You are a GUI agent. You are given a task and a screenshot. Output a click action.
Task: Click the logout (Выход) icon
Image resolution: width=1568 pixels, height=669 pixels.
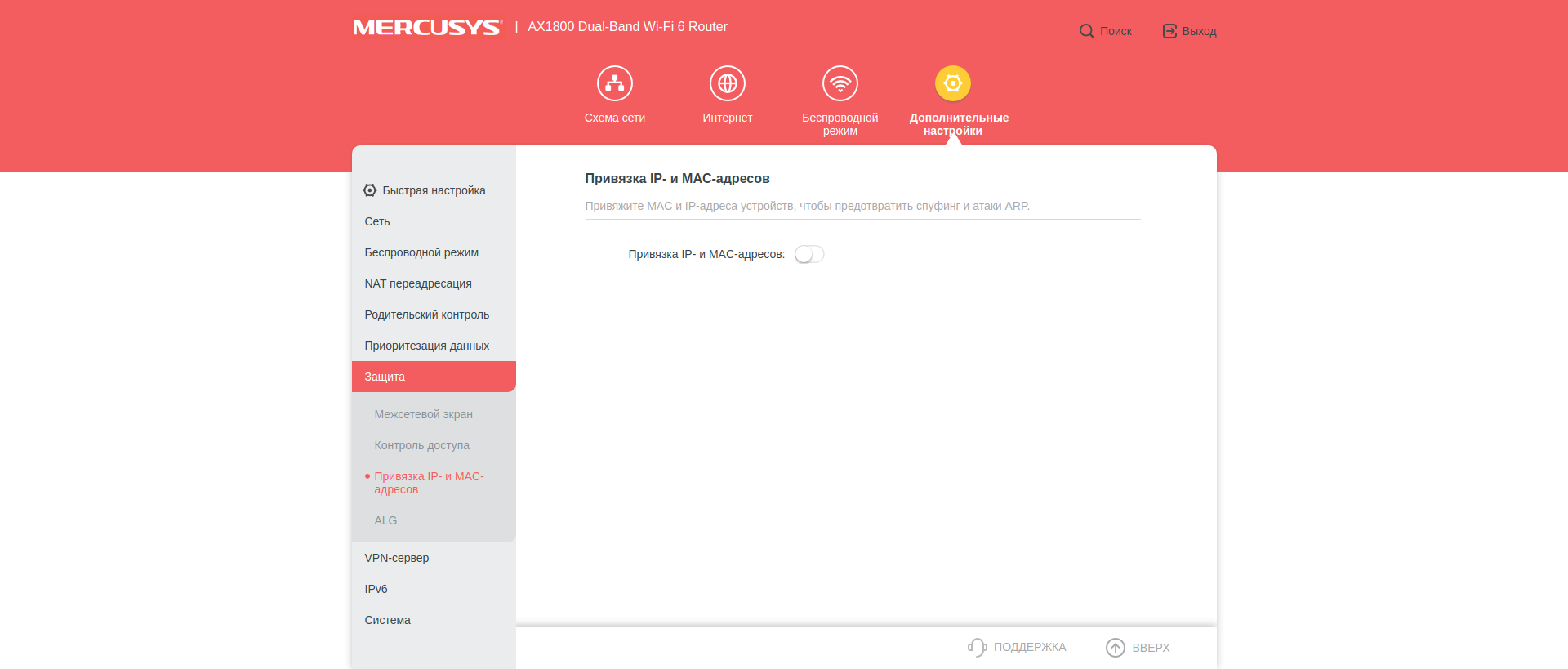tap(1169, 31)
